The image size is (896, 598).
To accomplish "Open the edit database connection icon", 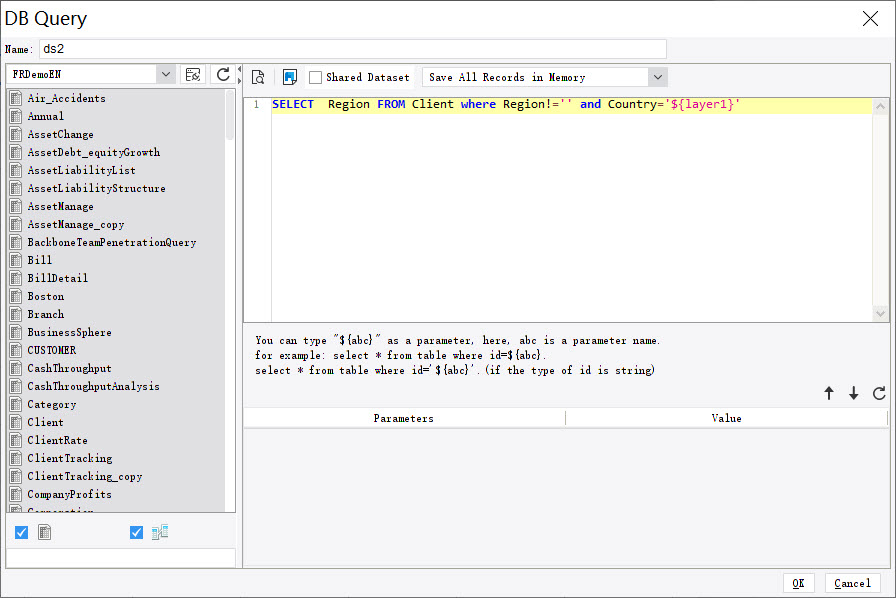I will [192, 75].
